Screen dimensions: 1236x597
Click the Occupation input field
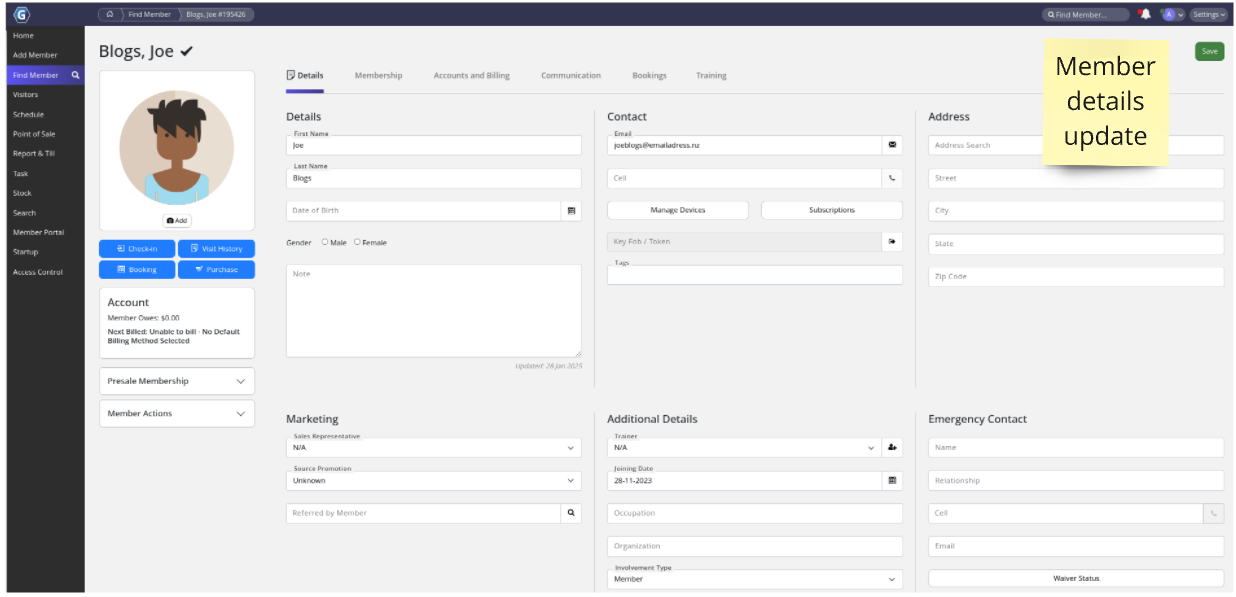click(755, 513)
